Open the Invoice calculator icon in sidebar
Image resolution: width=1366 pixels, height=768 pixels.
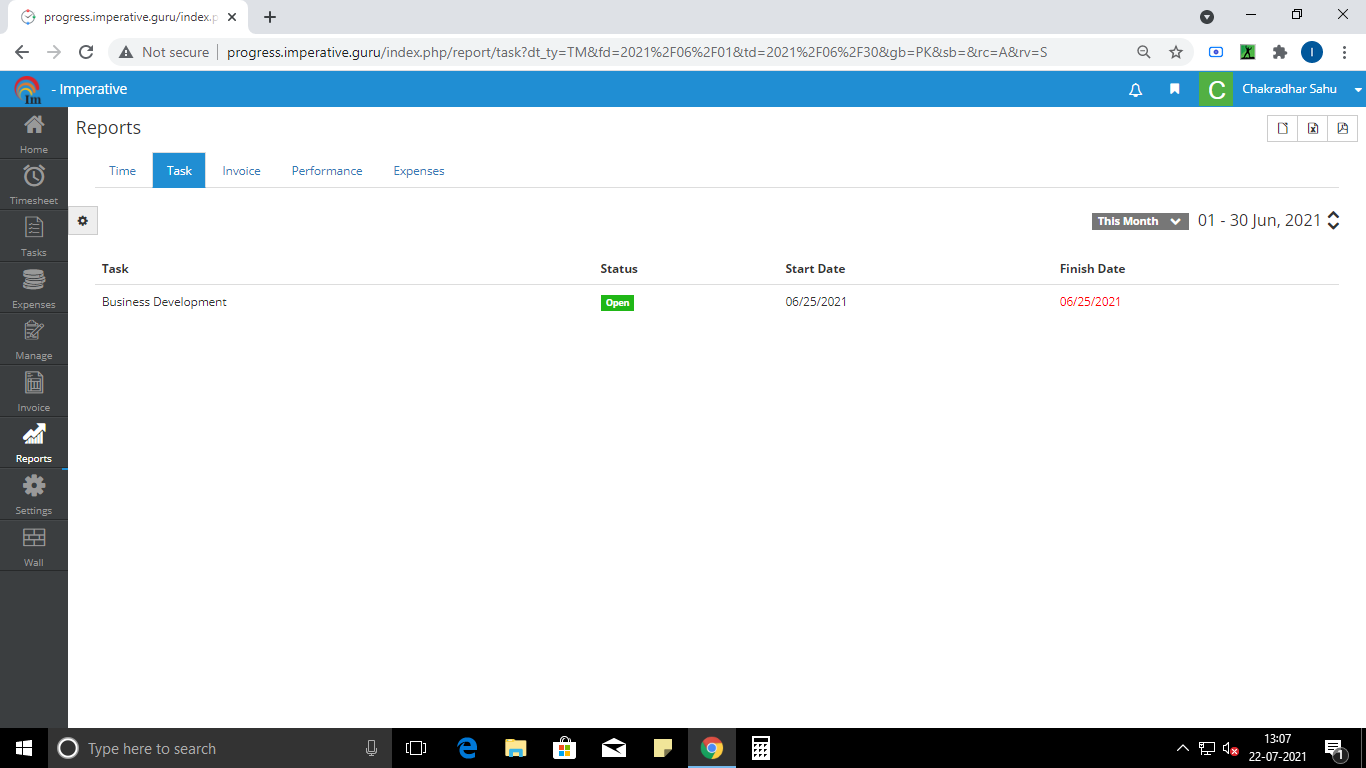click(34, 391)
